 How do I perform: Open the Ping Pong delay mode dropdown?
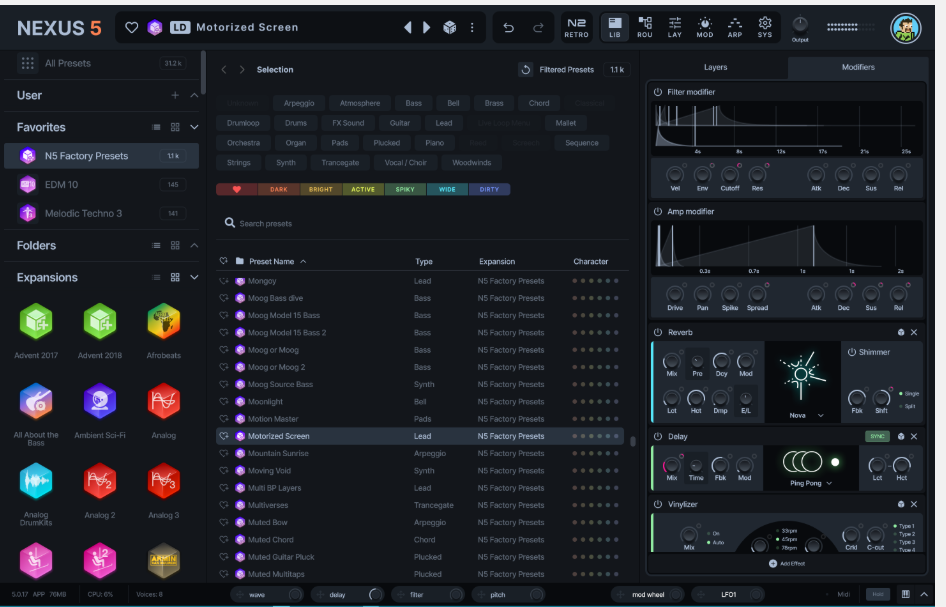pyautogui.click(x=810, y=484)
